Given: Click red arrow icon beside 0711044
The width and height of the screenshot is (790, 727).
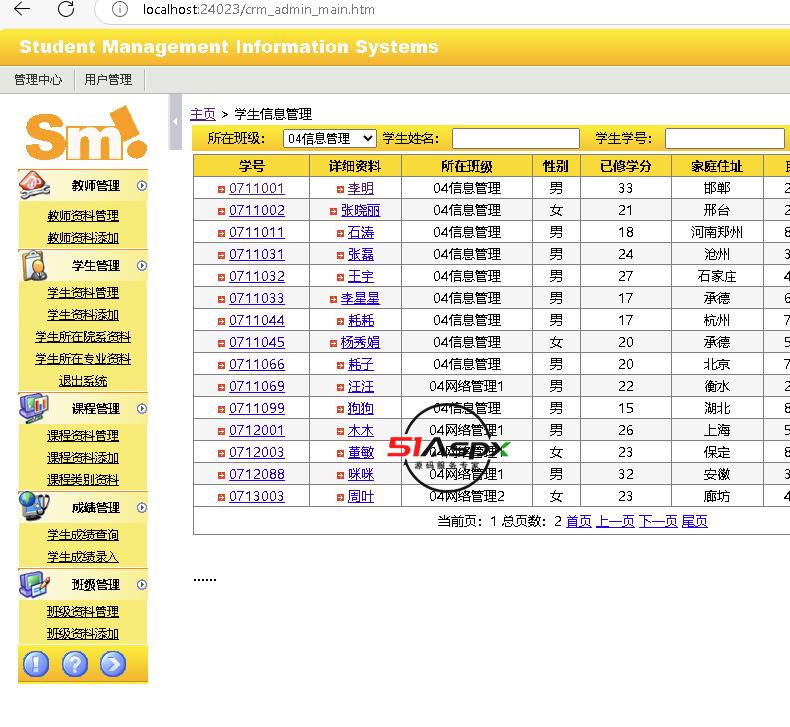Looking at the screenshot, I should (x=221, y=321).
